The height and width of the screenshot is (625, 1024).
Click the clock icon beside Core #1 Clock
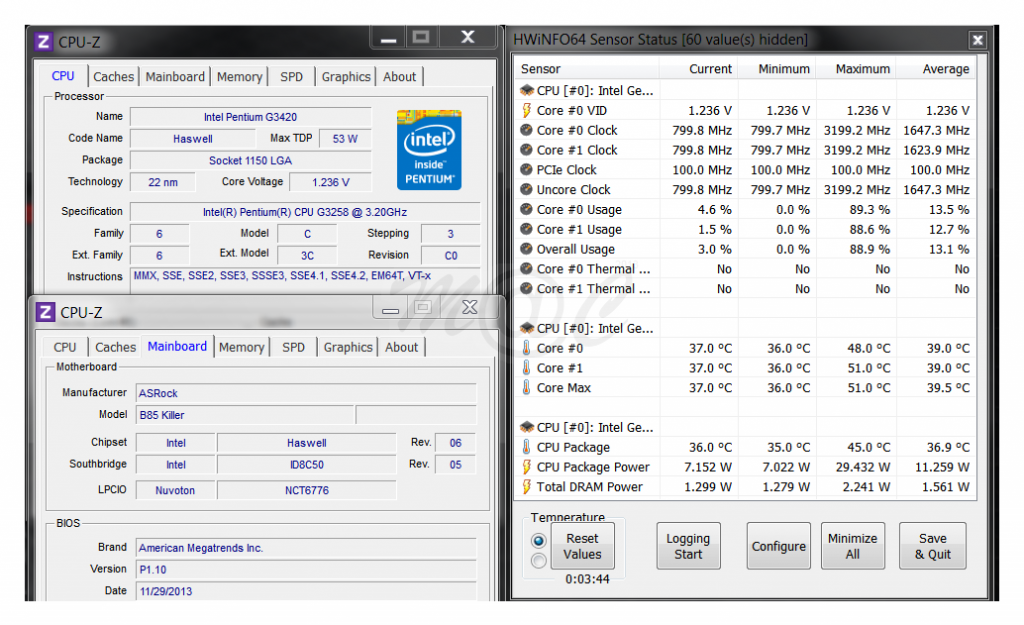tap(526, 150)
